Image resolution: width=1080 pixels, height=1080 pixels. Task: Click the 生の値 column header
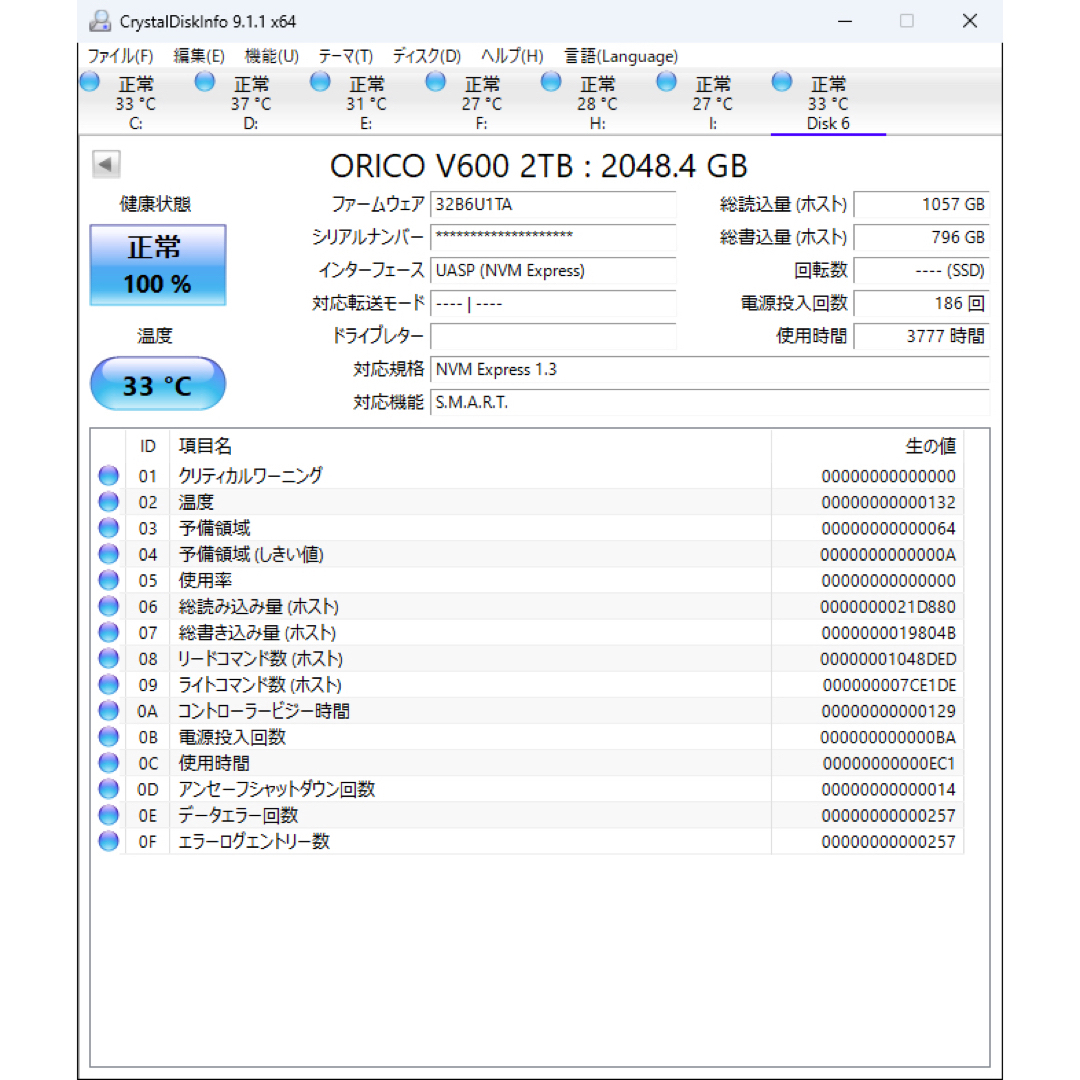point(867,446)
